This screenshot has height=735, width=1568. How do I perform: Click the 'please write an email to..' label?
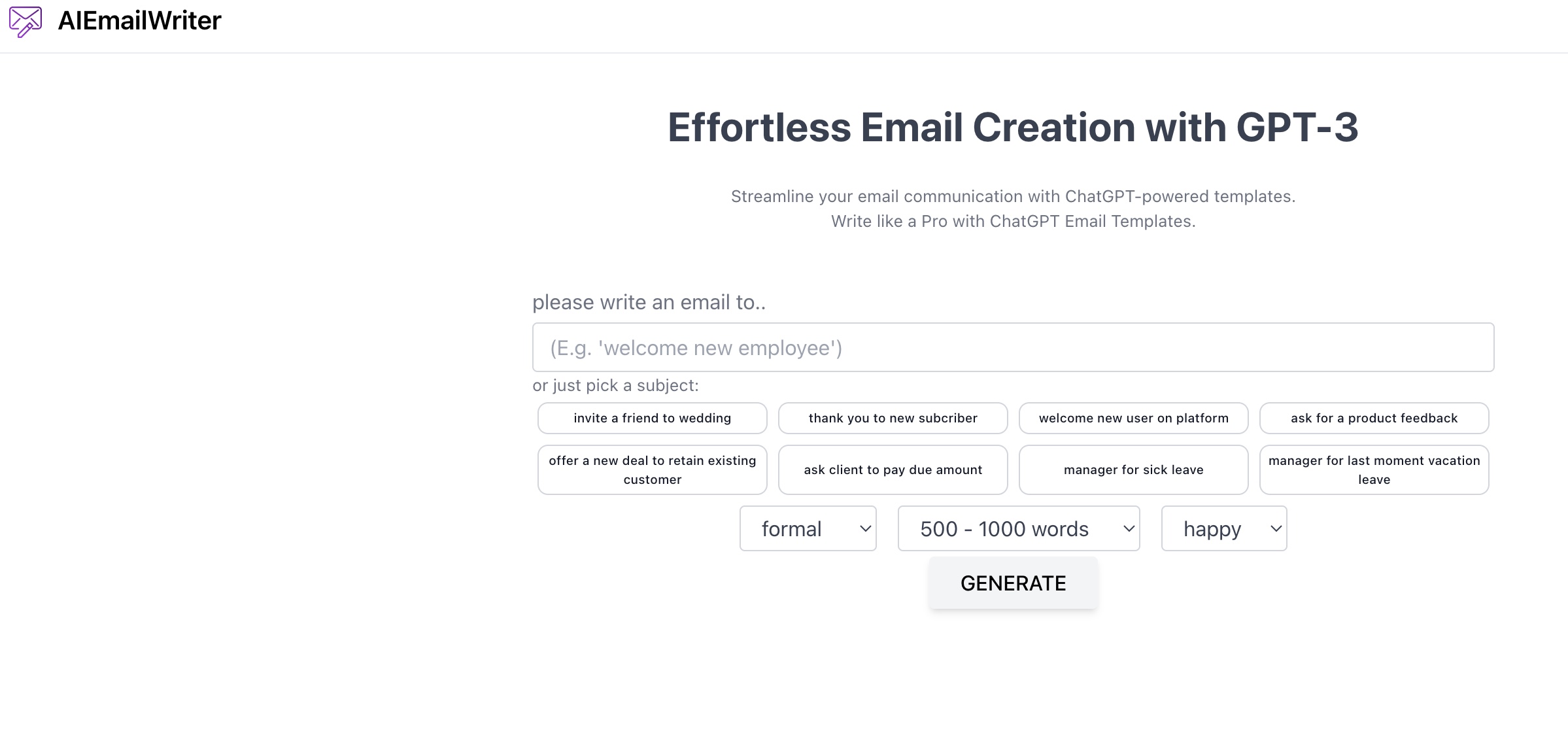pos(649,302)
